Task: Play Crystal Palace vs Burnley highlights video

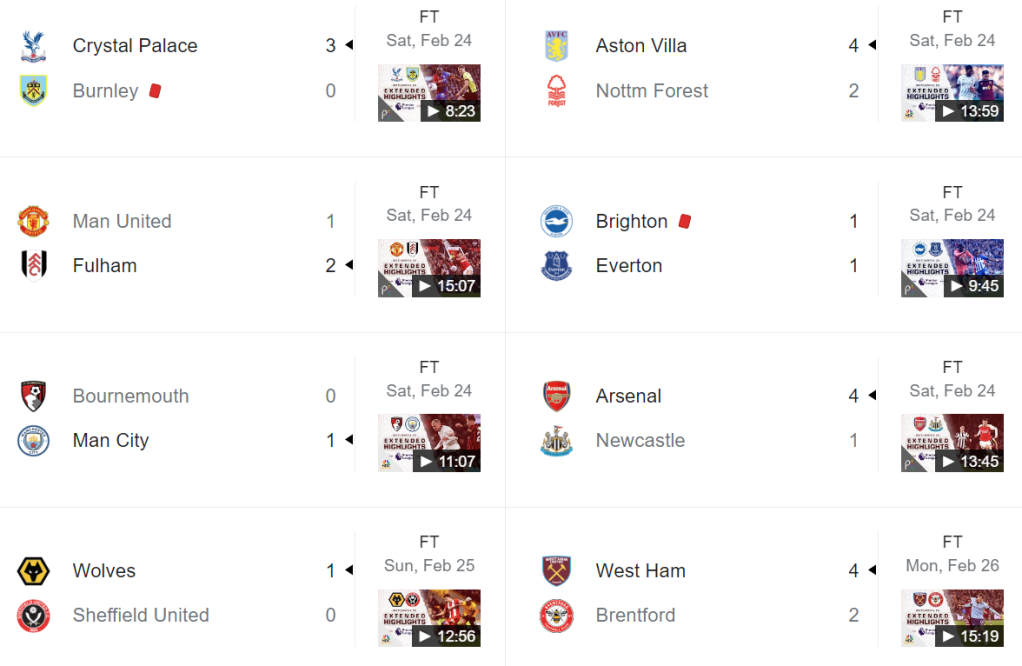Action: [x=429, y=93]
